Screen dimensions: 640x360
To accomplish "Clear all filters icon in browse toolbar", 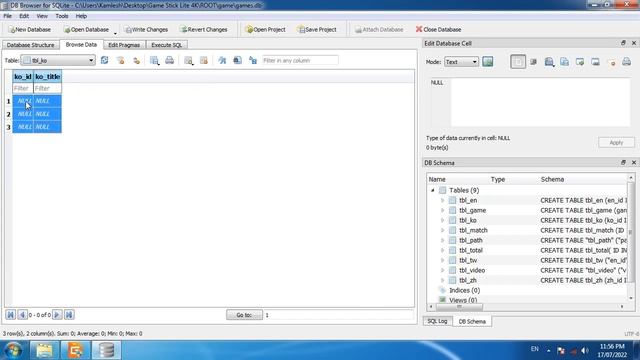I will click(120, 60).
